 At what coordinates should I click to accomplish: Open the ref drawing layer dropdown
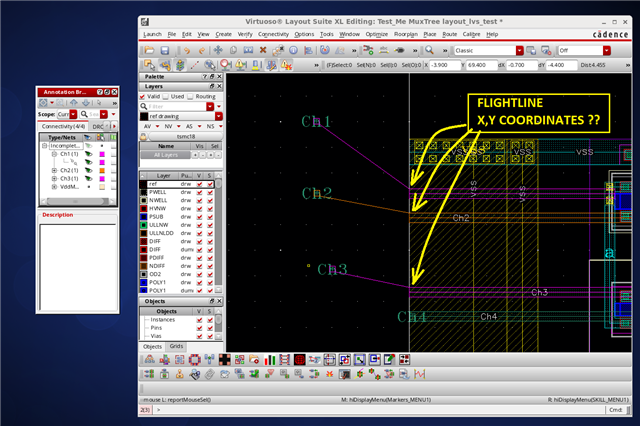click(x=219, y=116)
